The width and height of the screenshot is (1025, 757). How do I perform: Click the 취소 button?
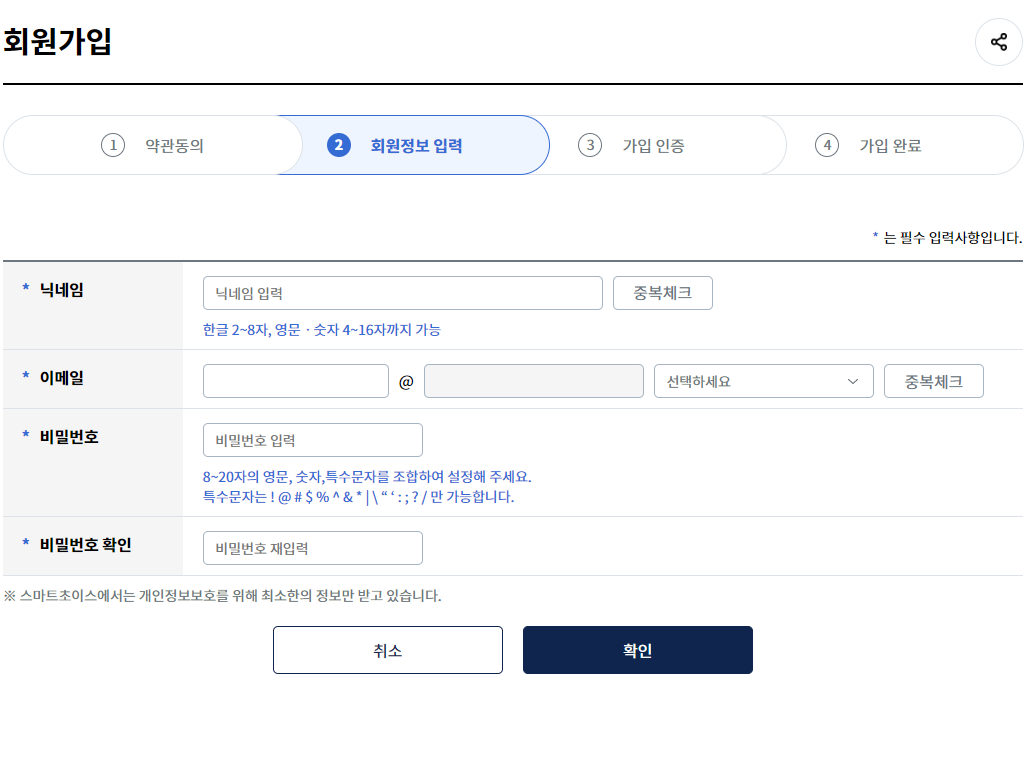pos(388,650)
